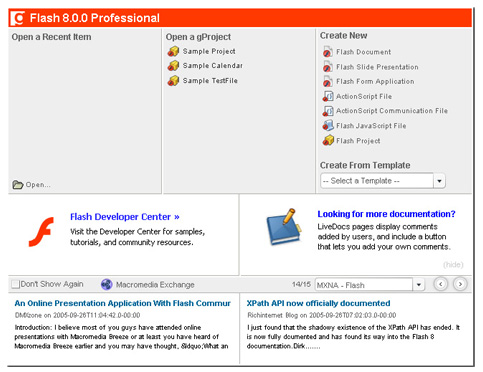This screenshot has width=483, height=372.
Task: Click the Open a Recent Item heading
Action: pyautogui.click(x=51, y=37)
